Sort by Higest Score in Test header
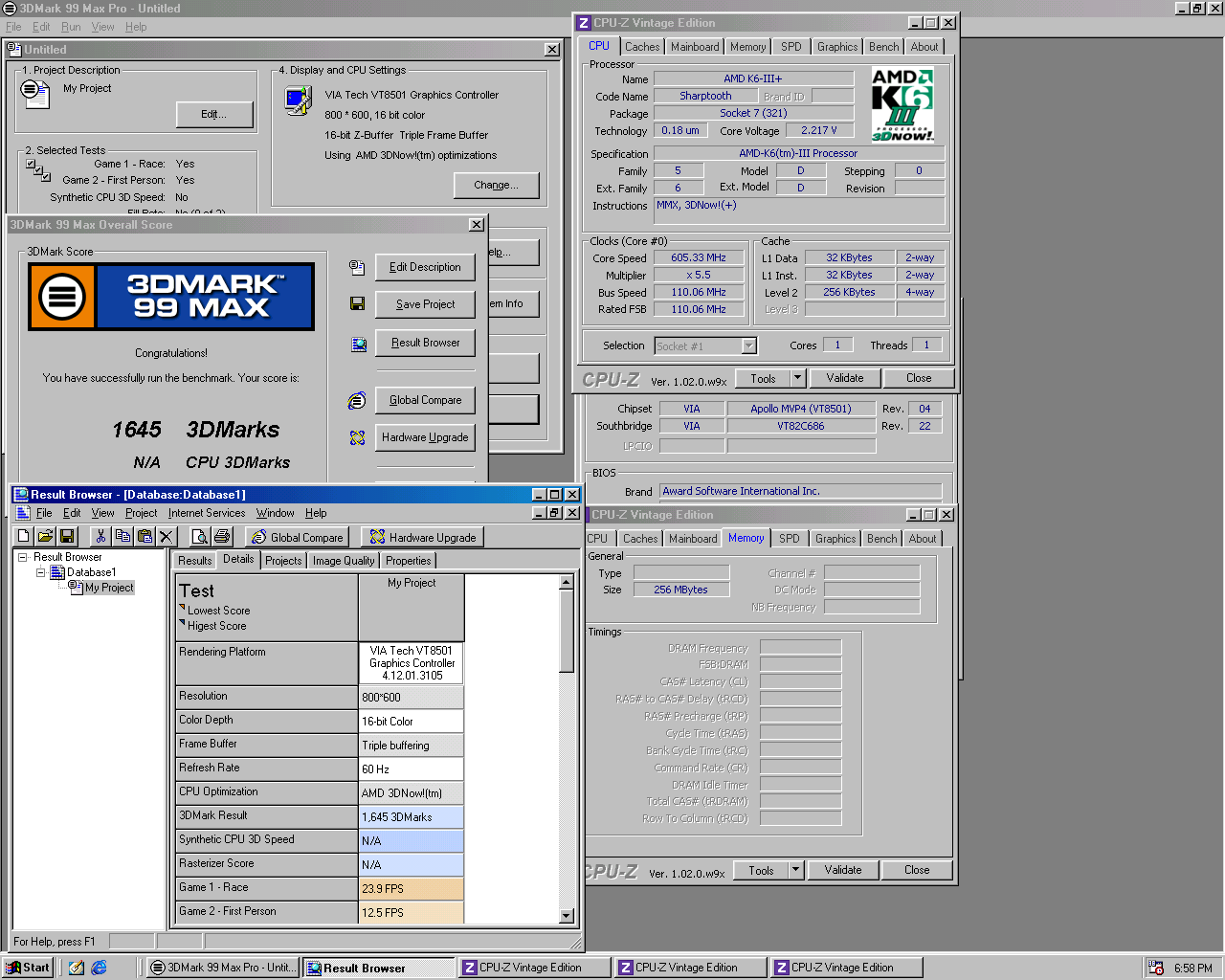Image resolution: width=1225 pixels, height=980 pixels. click(216, 626)
